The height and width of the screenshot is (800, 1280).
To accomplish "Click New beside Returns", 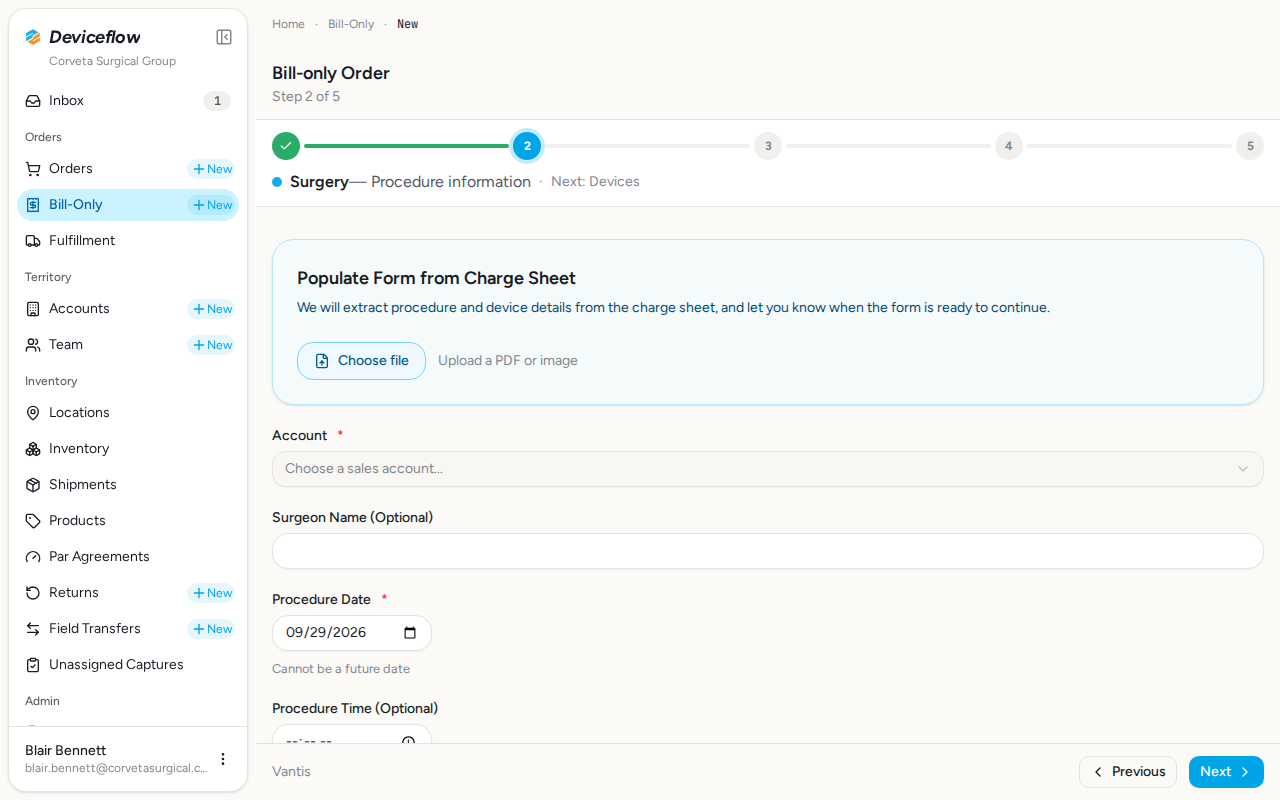I will 212,593.
